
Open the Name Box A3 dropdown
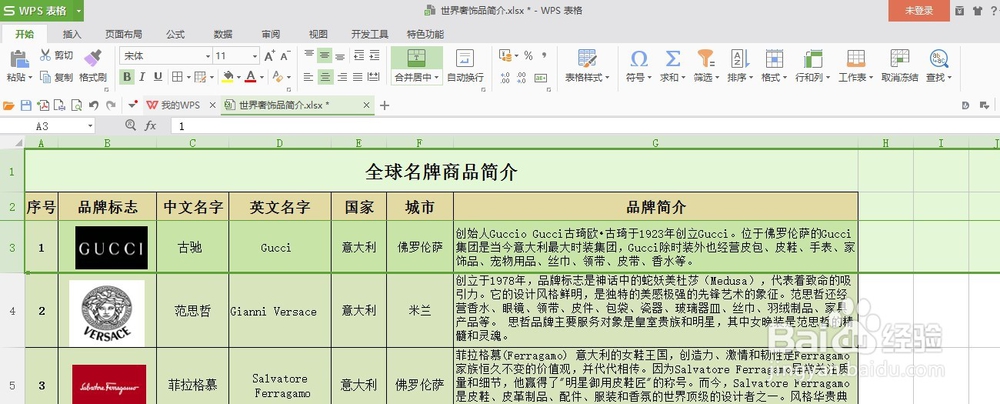(90, 126)
